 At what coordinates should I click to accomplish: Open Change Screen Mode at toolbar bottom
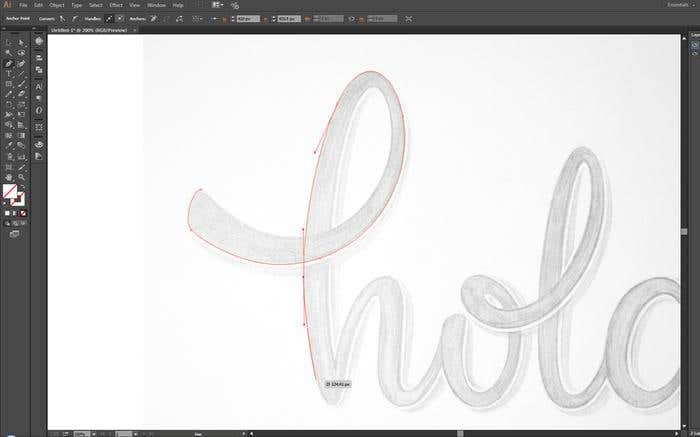pos(15,233)
